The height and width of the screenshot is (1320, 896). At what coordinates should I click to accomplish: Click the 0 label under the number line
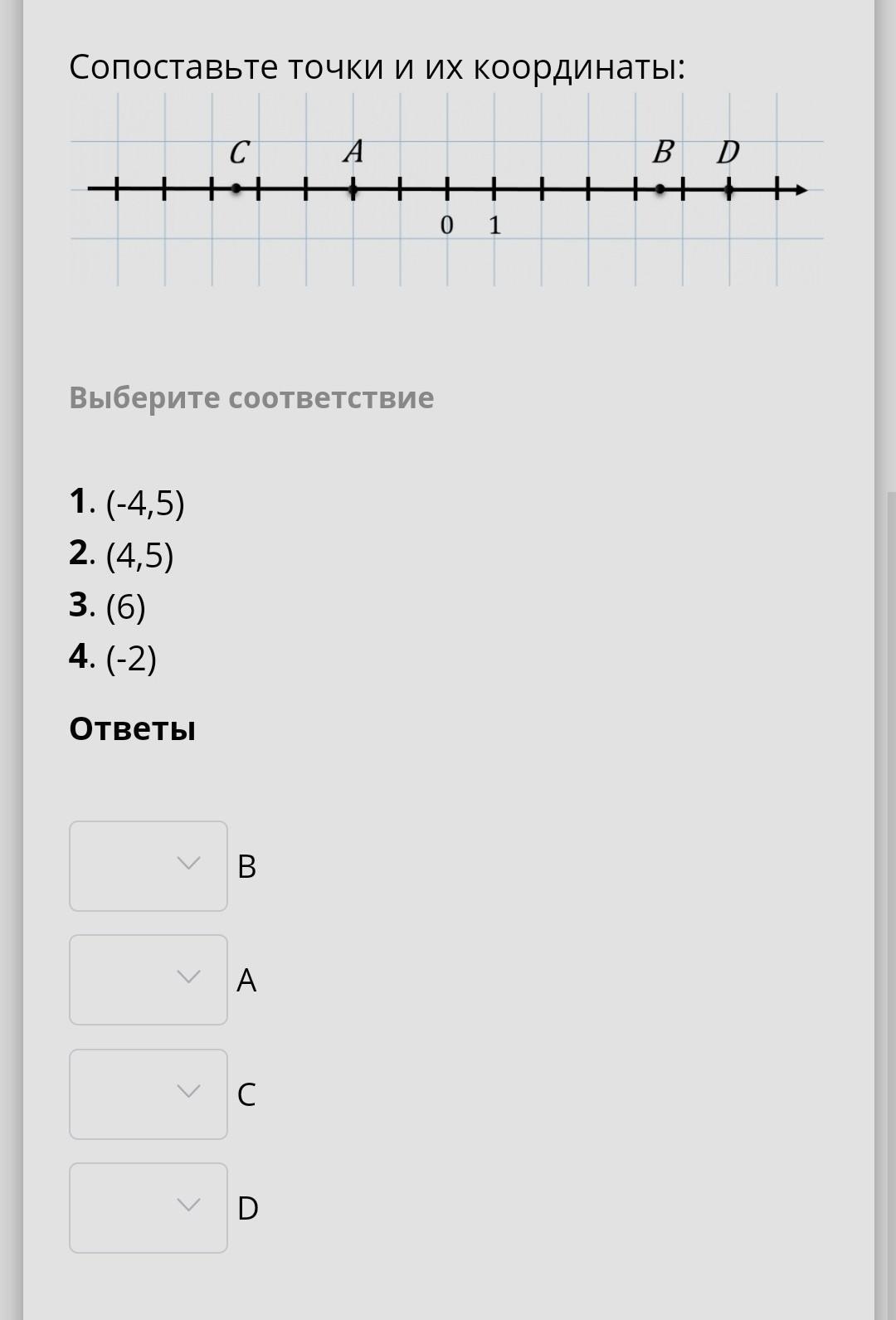(x=446, y=225)
